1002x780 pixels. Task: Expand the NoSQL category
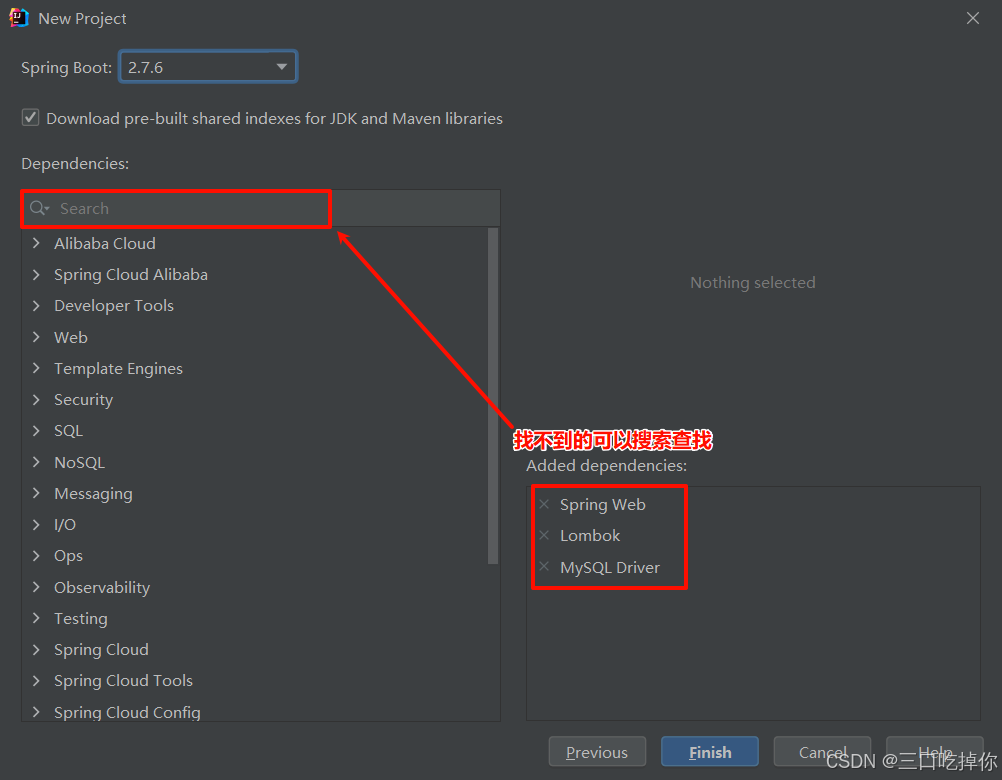click(36, 463)
